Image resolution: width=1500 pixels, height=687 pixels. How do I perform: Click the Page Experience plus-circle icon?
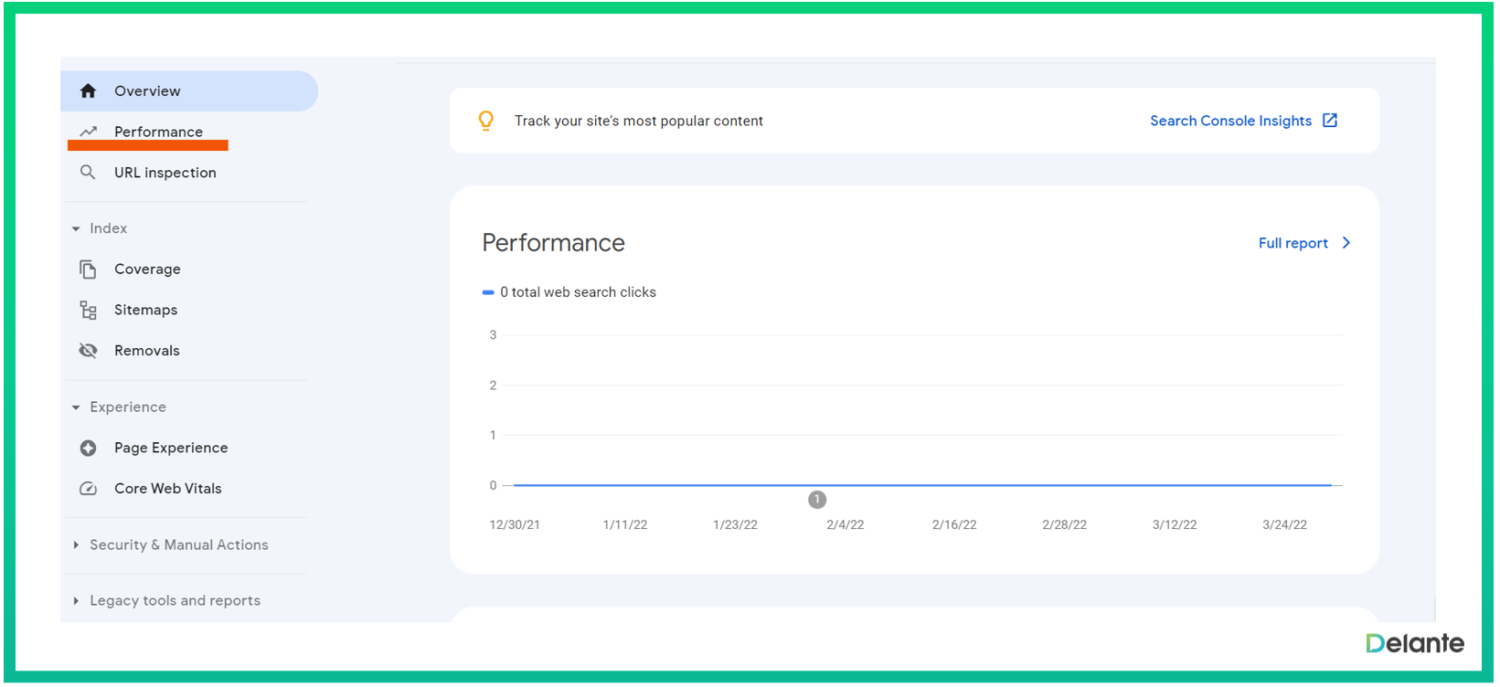88,448
